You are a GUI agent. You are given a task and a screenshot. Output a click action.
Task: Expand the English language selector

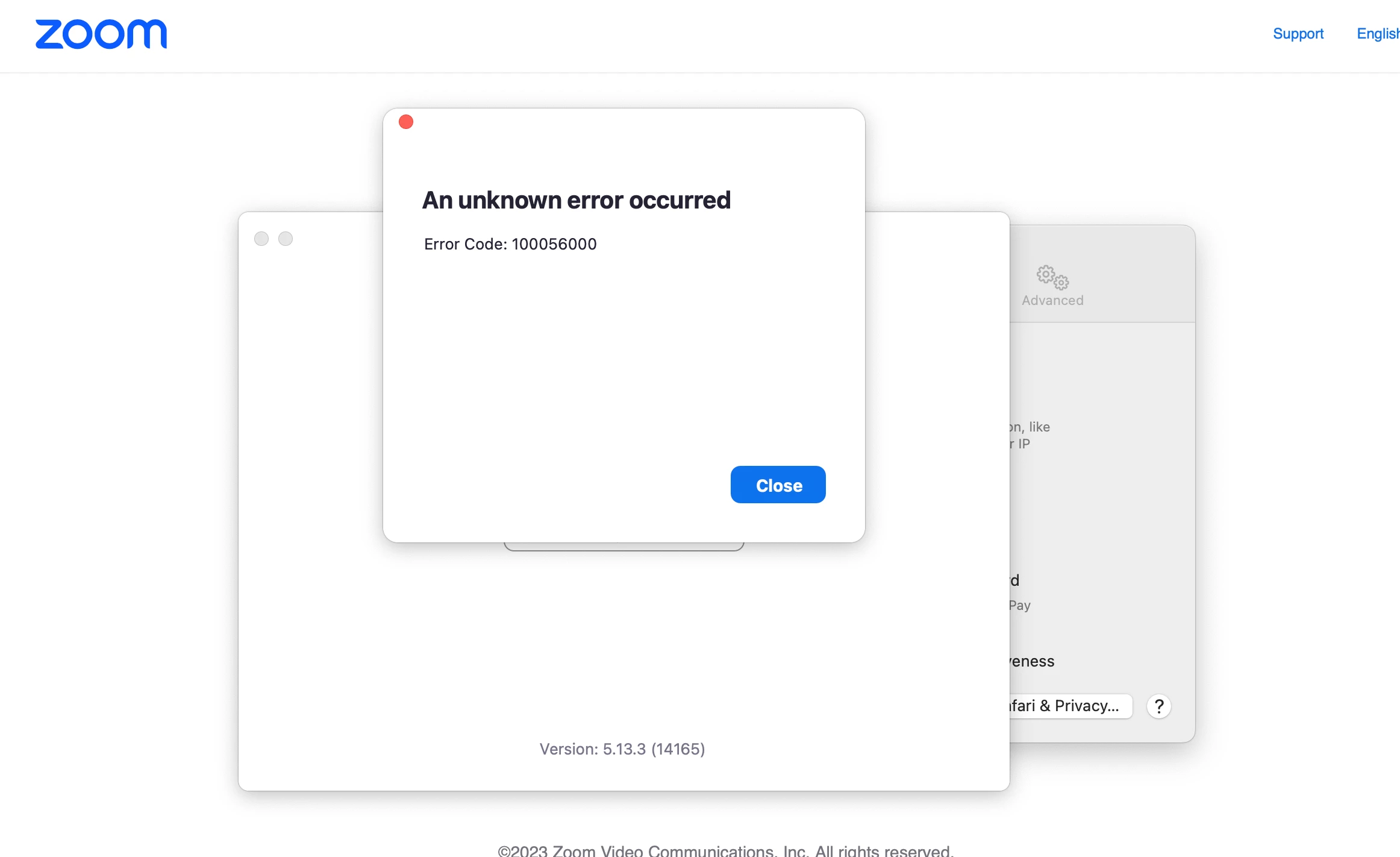pos(1377,34)
